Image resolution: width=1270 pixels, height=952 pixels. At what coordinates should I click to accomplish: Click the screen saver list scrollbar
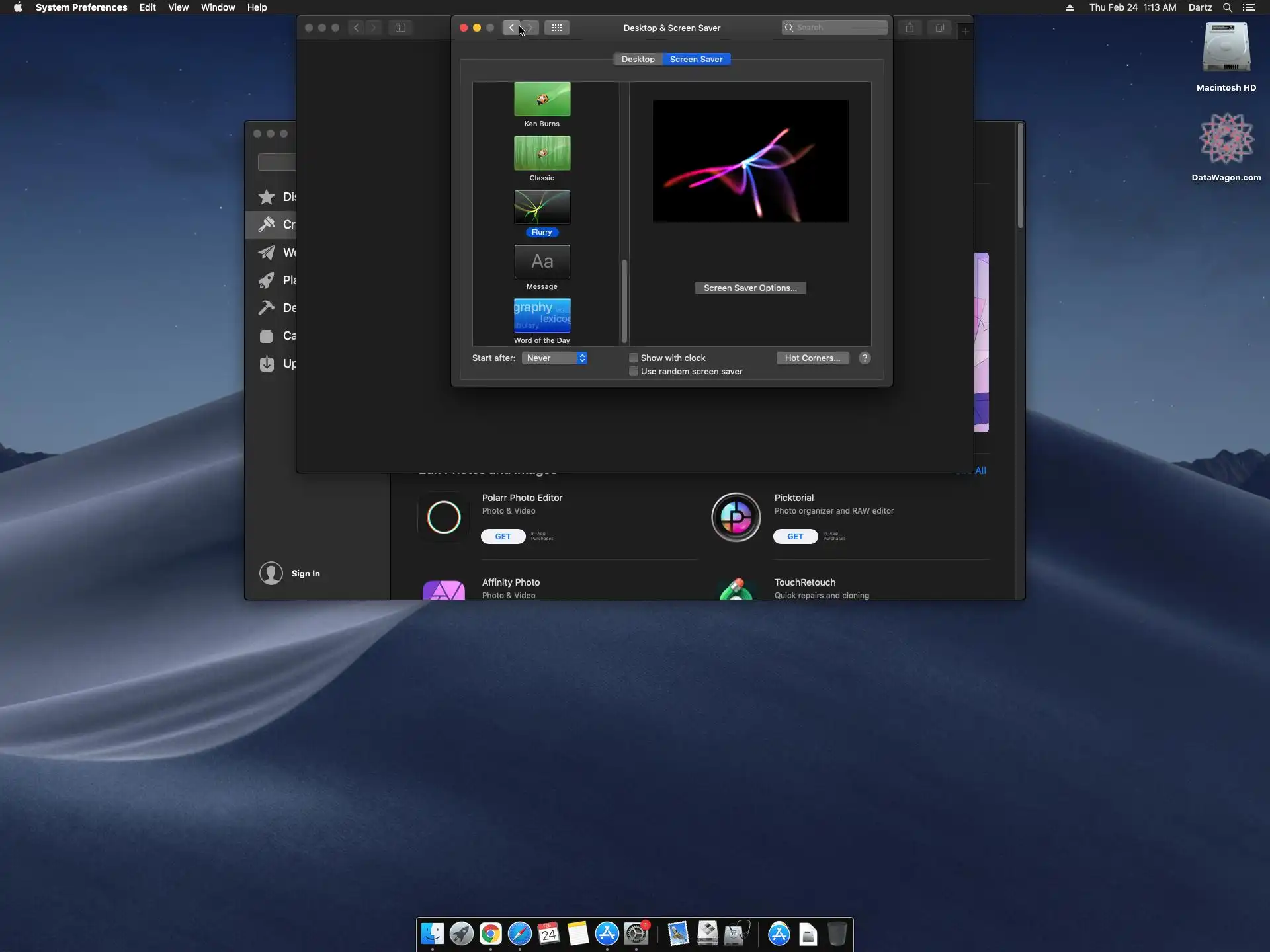(x=624, y=301)
